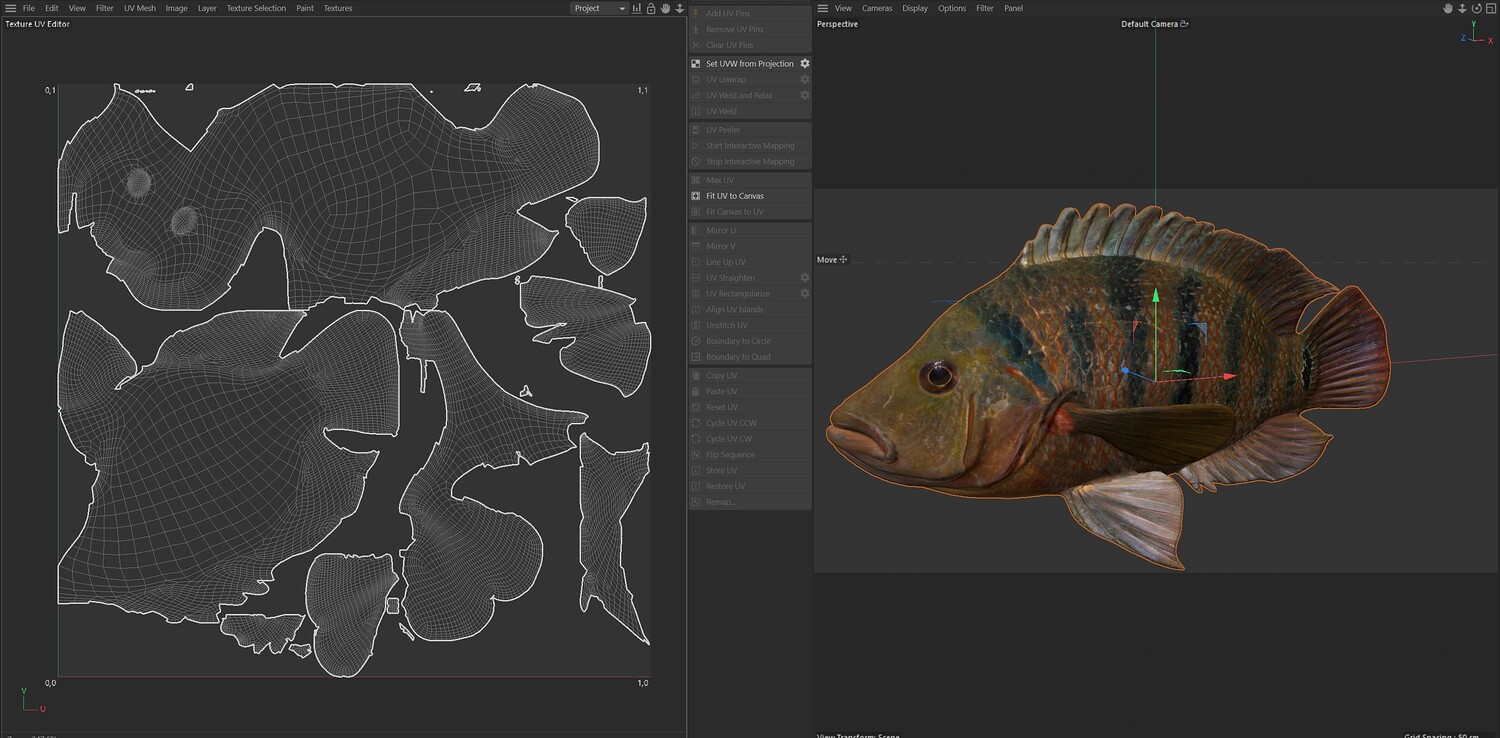This screenshot has height=738, width=1500.
Task: Open the Perspective viewport hamburger menu
Action: pyautogui.click(x=823, y=8)
